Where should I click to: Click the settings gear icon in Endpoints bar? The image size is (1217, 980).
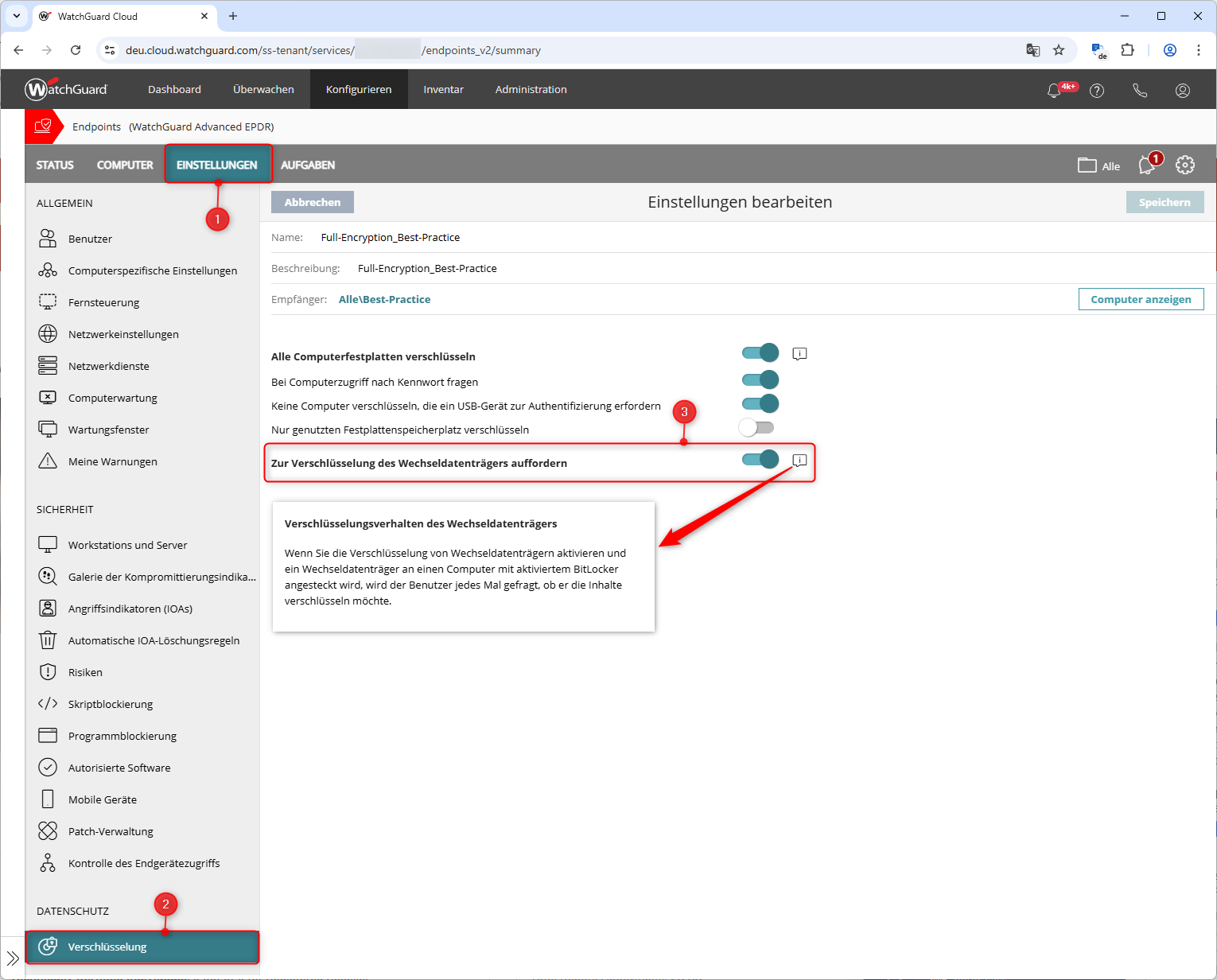1185,165
